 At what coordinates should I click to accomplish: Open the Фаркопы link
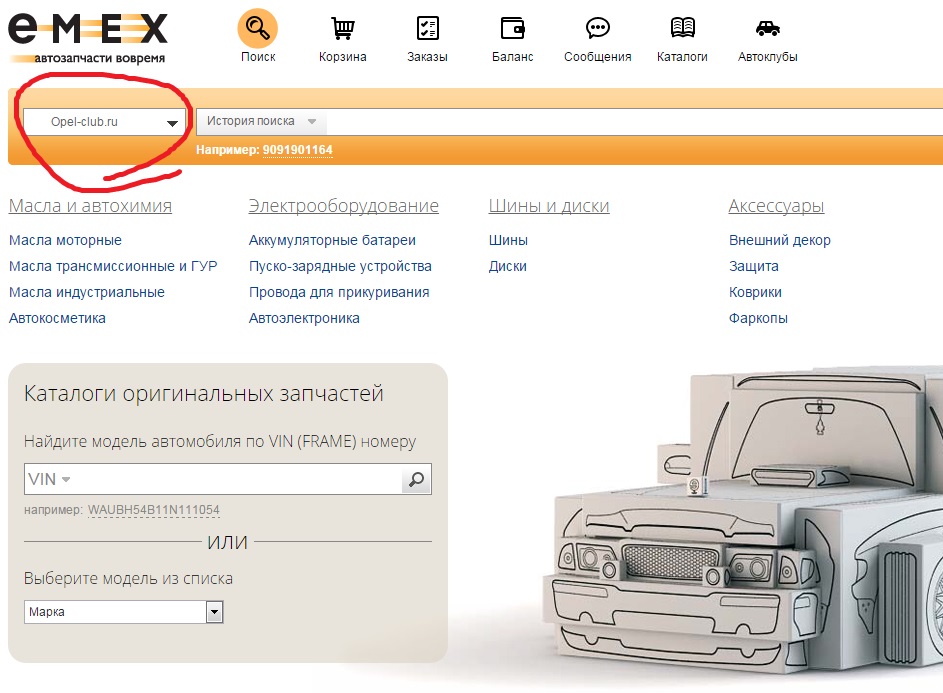[758, 318]
